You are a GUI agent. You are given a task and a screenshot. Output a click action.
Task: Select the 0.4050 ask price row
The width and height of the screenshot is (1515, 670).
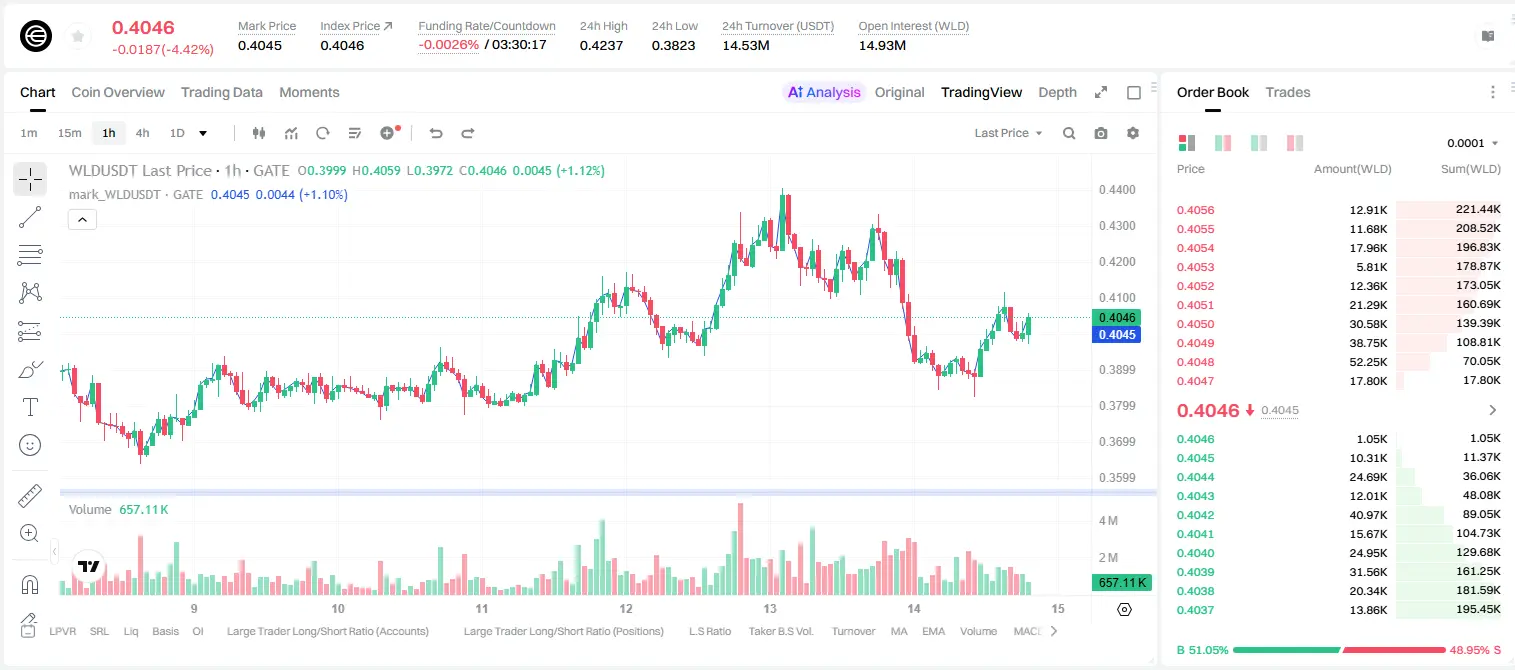click(1339, 324)
